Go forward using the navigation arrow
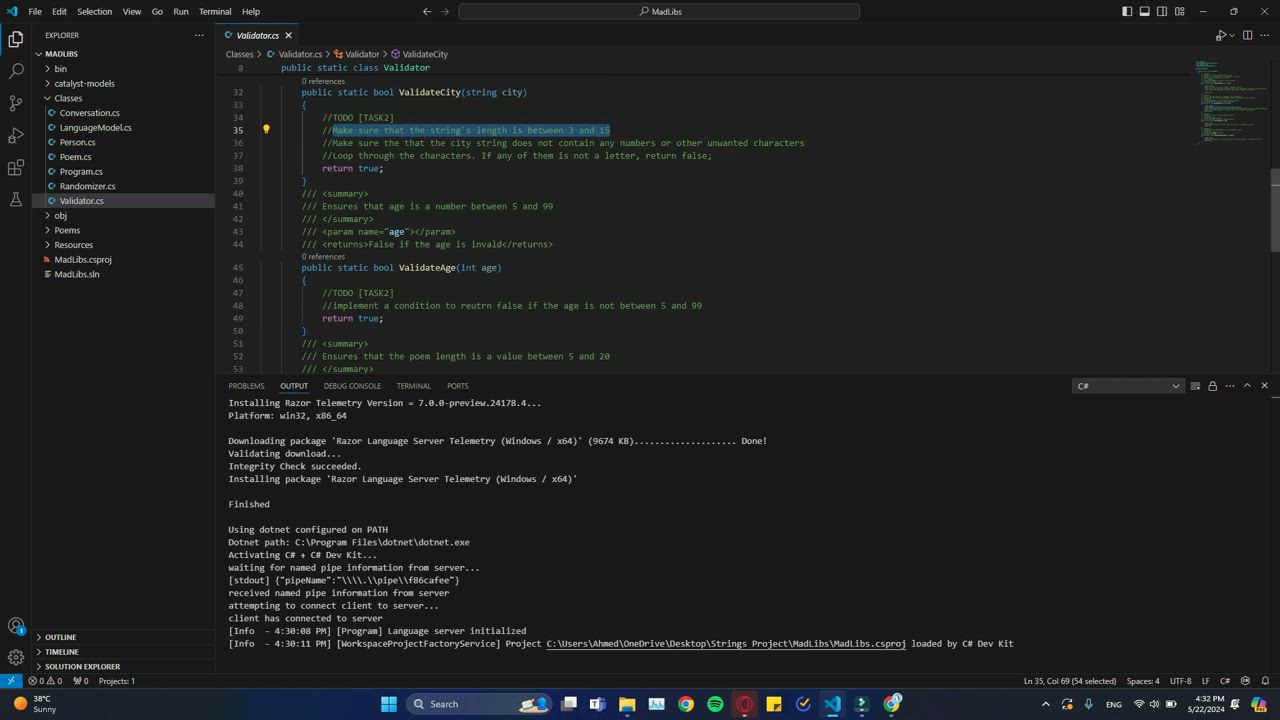The width and height of the screenshot is (1280, 720). [x=447, y=12]
